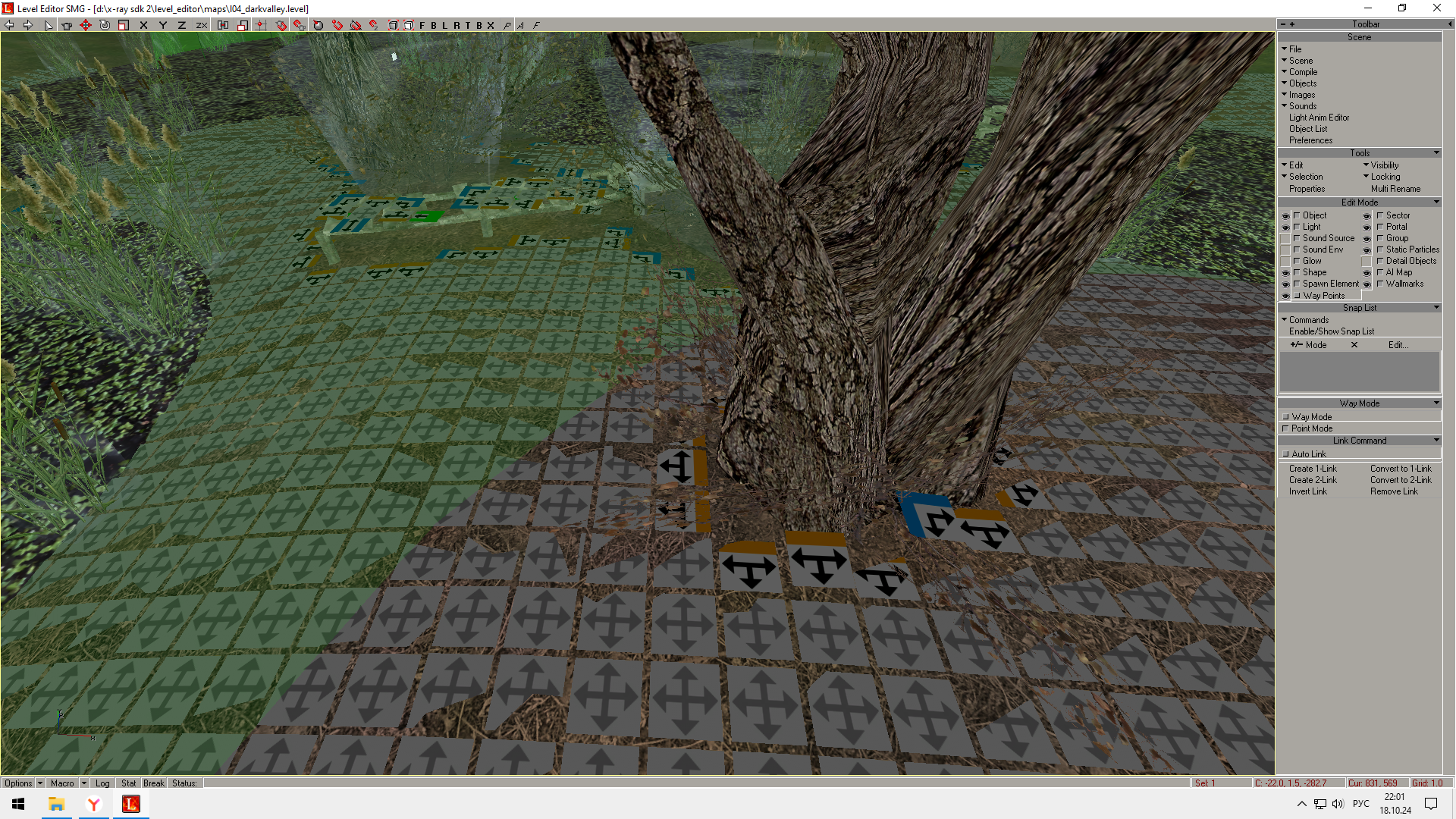
Task: Expand the Compile menu
Action: (x=1303, y=72)
